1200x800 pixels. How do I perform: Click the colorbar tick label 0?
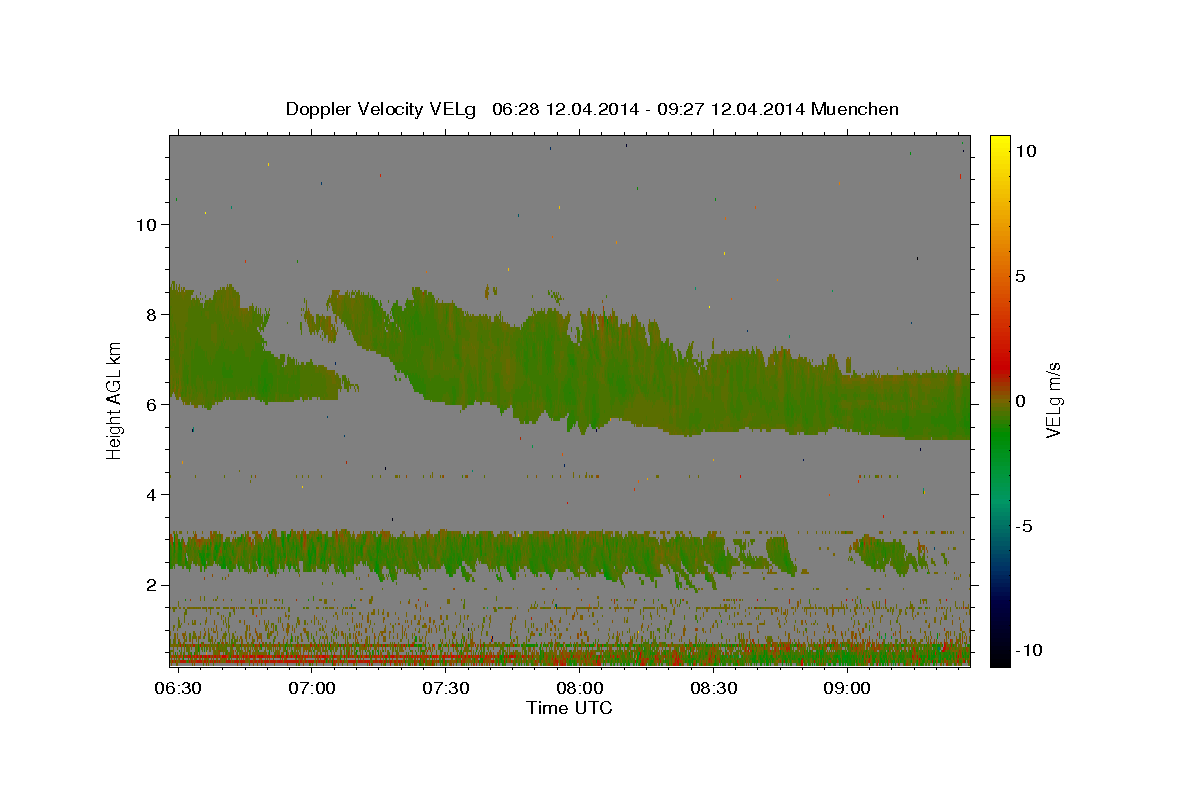1021,401
